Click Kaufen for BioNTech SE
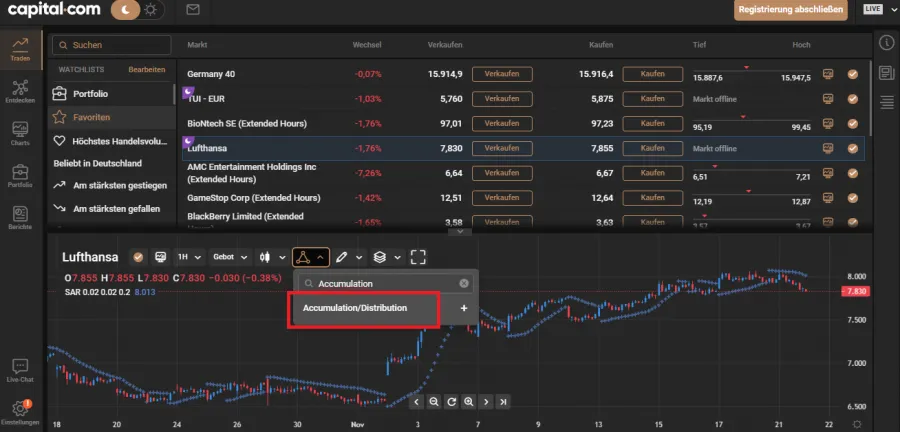Image resolution: width=900 pixels, height=432 pixels. [x=653, y=123]
